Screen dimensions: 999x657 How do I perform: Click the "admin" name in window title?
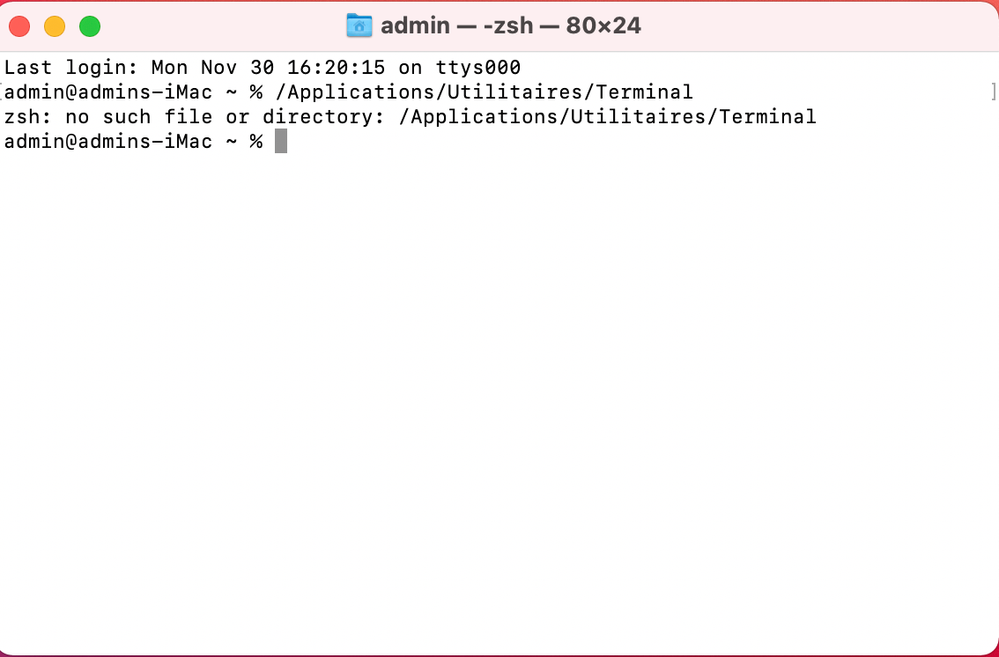[415, 26]
